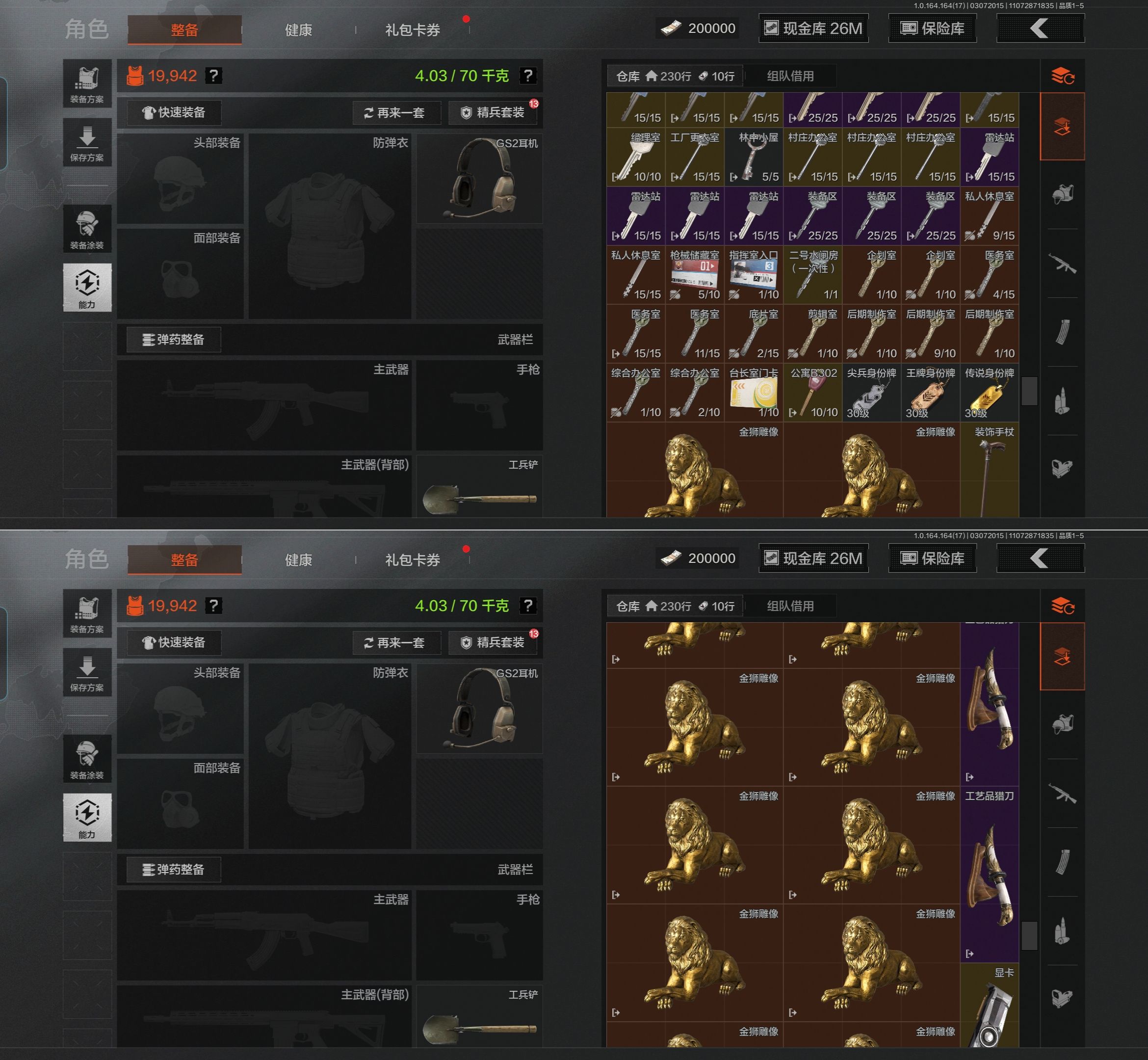Choose the 医务室 key showing 11/15
The image size is (1148, 1060).
695,333
